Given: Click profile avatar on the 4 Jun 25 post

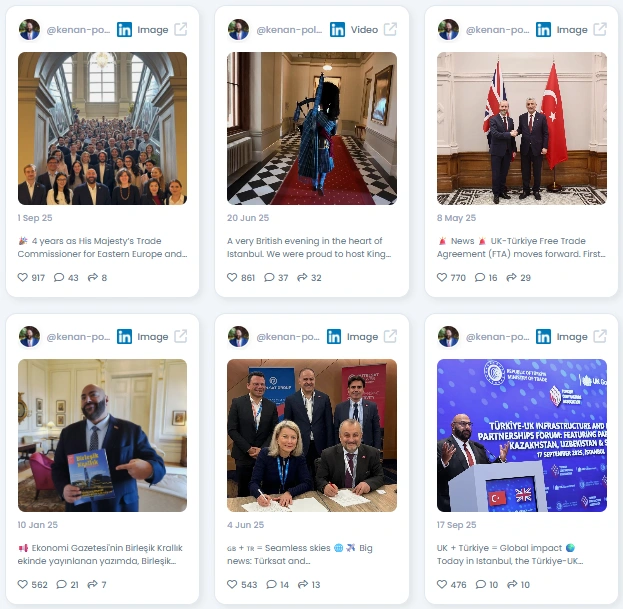Looking at the screenshot, I should (x=238, y=336).
